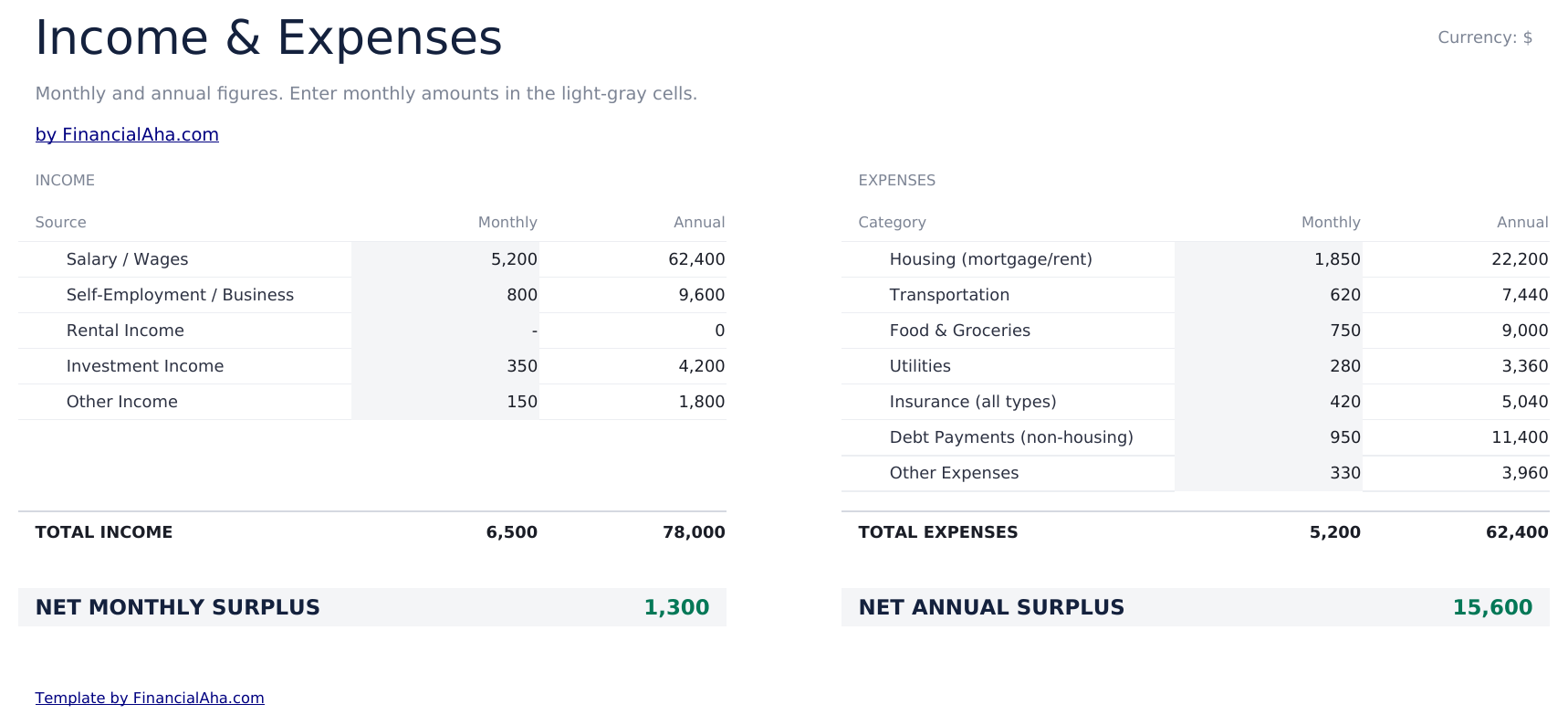The image size is (1568, 725).
Task: Select the Insurance (all types) monthly cell 420
Action: (x=1269, y=402)
